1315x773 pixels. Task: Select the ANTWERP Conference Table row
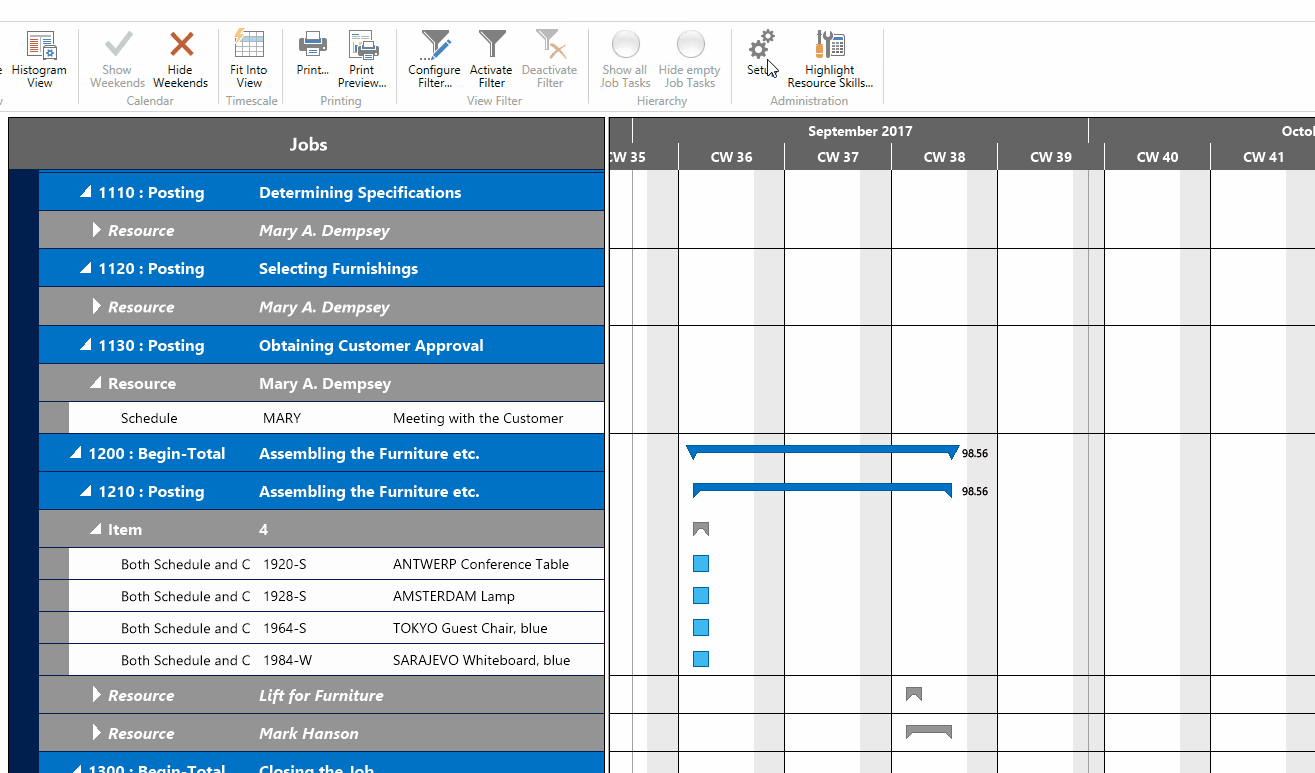[x=300, y=563]
